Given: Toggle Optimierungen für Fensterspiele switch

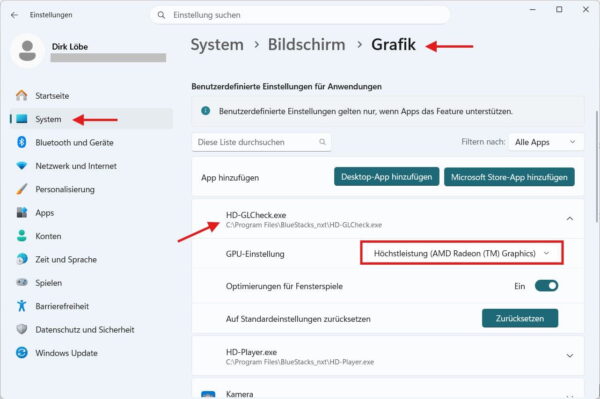Looking at the screenshot, I should [x=546, y=286].
